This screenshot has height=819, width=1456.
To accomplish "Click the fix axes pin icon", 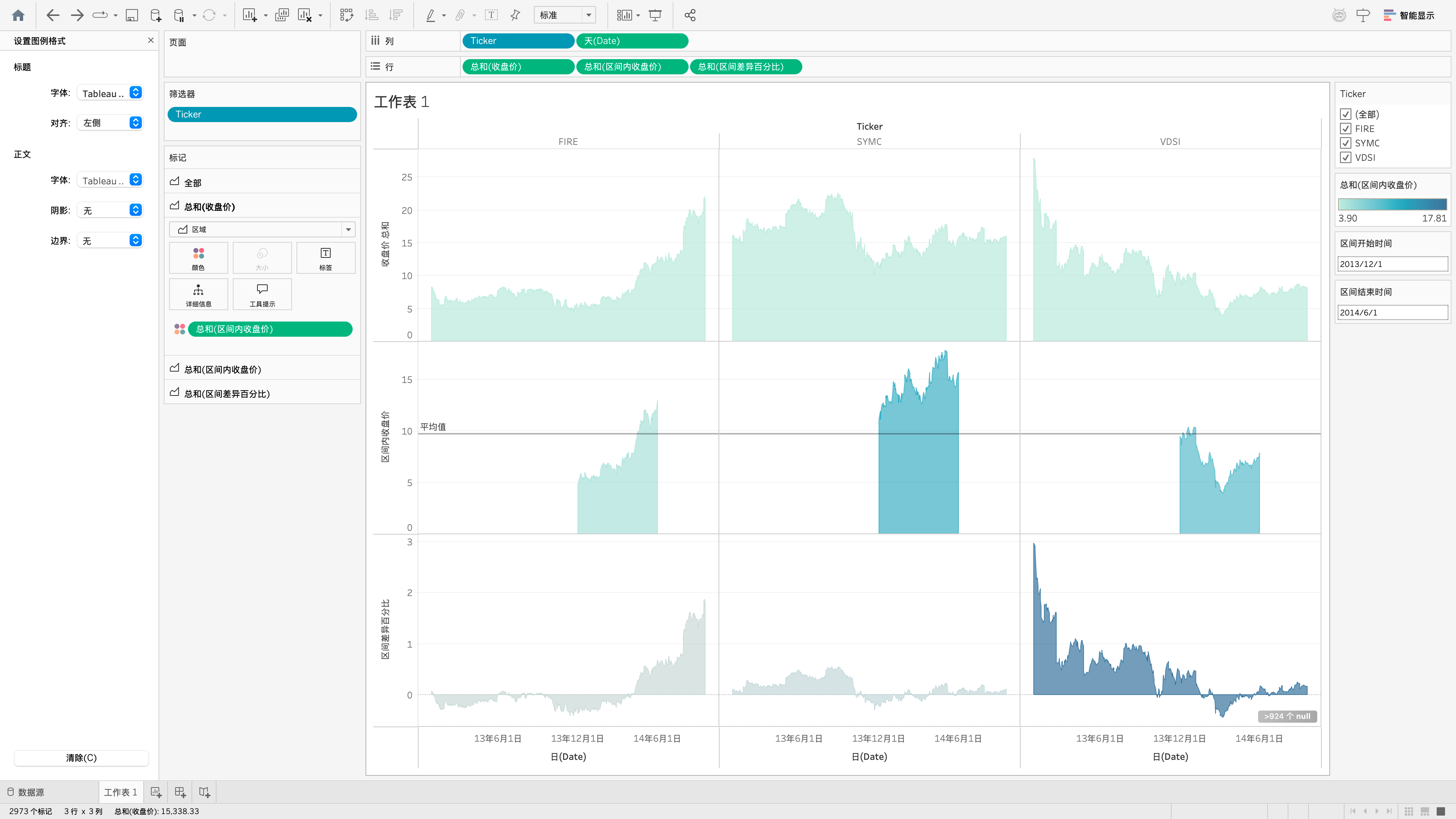I will 515,15.
